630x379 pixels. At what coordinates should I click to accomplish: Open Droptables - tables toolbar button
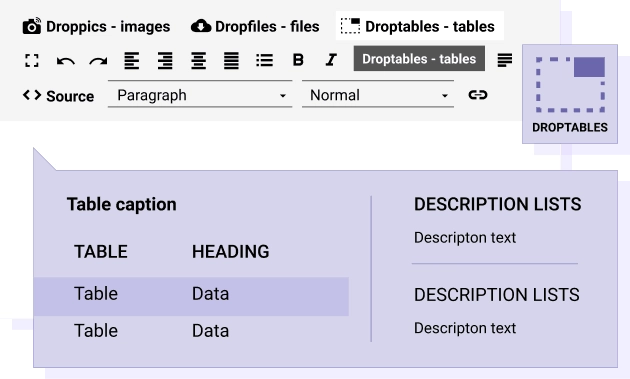click(419, 26)
